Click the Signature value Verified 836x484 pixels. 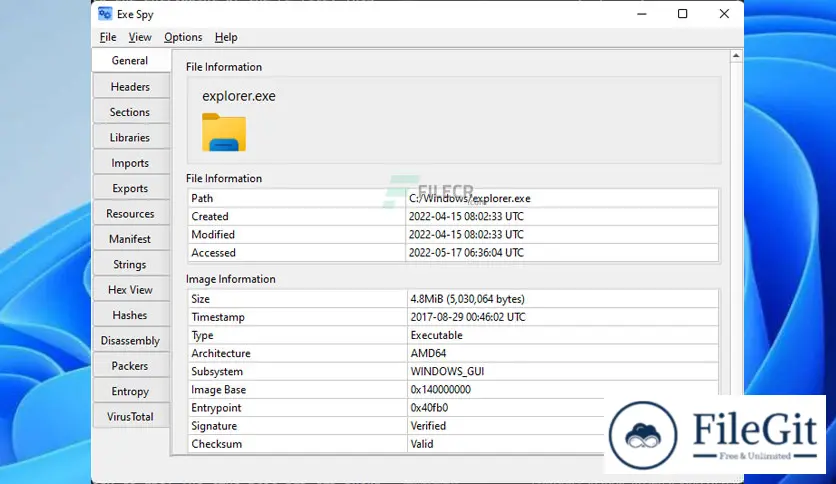[428, 426]
